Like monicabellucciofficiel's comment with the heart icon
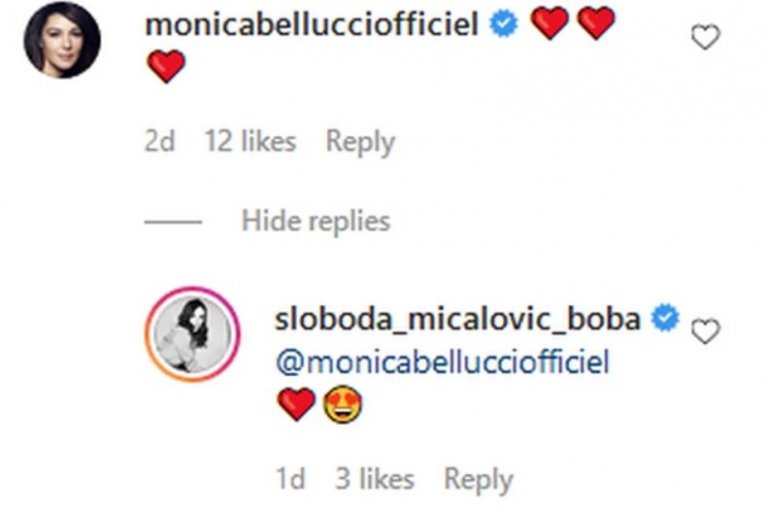Screen dimensions: 770x513 (706, 38)
